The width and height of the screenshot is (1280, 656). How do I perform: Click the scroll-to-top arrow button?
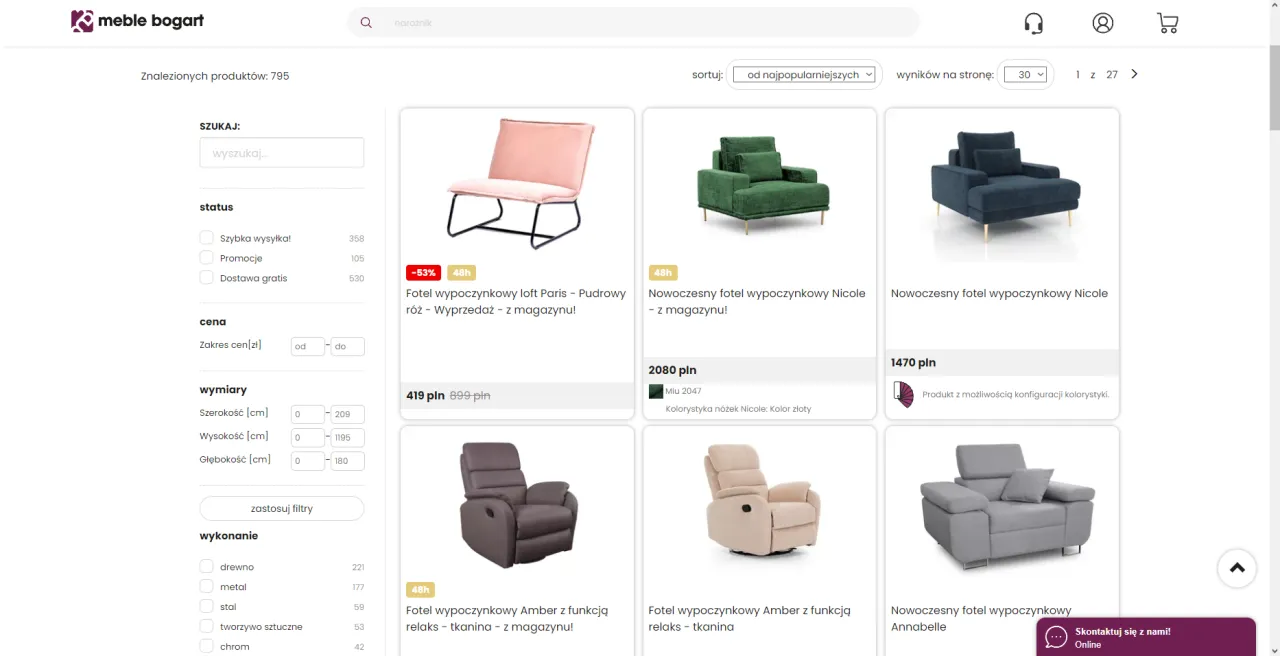click(1237, 568)
